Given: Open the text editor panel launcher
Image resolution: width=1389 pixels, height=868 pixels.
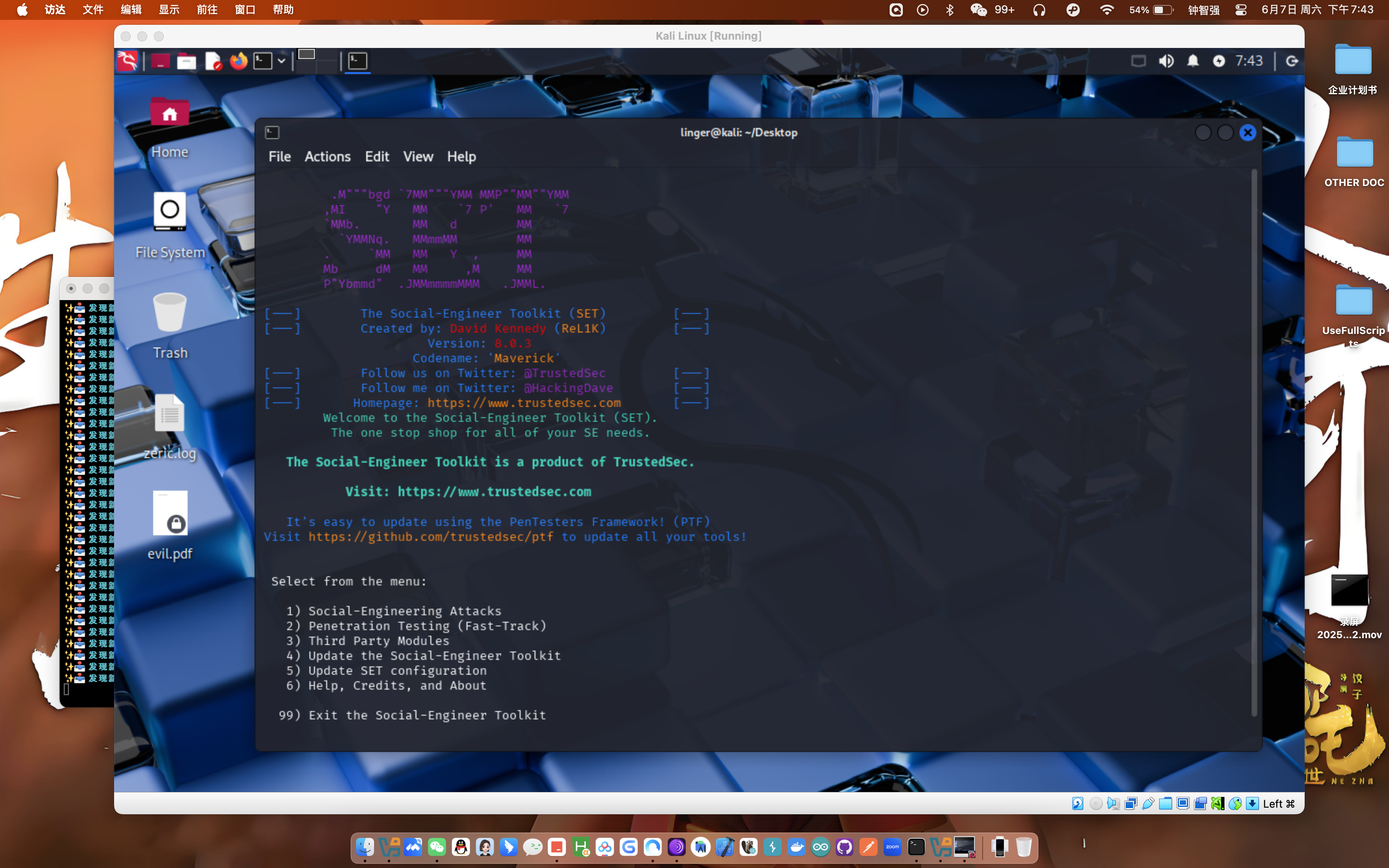Looking at the screenshot, I should tap(213, 61).
